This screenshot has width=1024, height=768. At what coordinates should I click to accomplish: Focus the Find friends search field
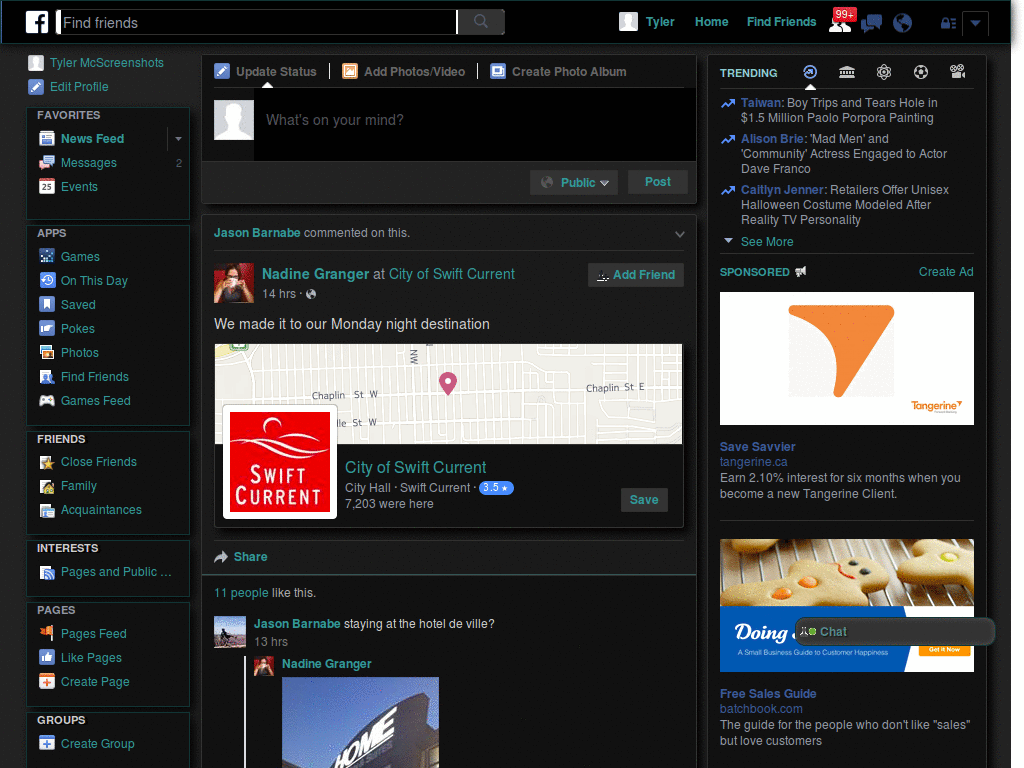tap(257, 23)
